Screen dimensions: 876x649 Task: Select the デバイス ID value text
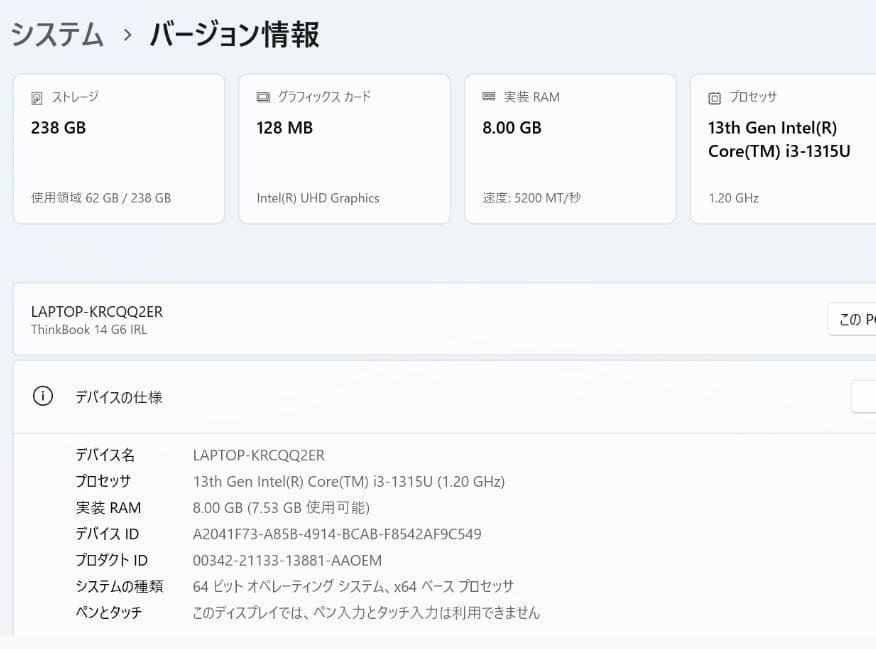(338, 534)
